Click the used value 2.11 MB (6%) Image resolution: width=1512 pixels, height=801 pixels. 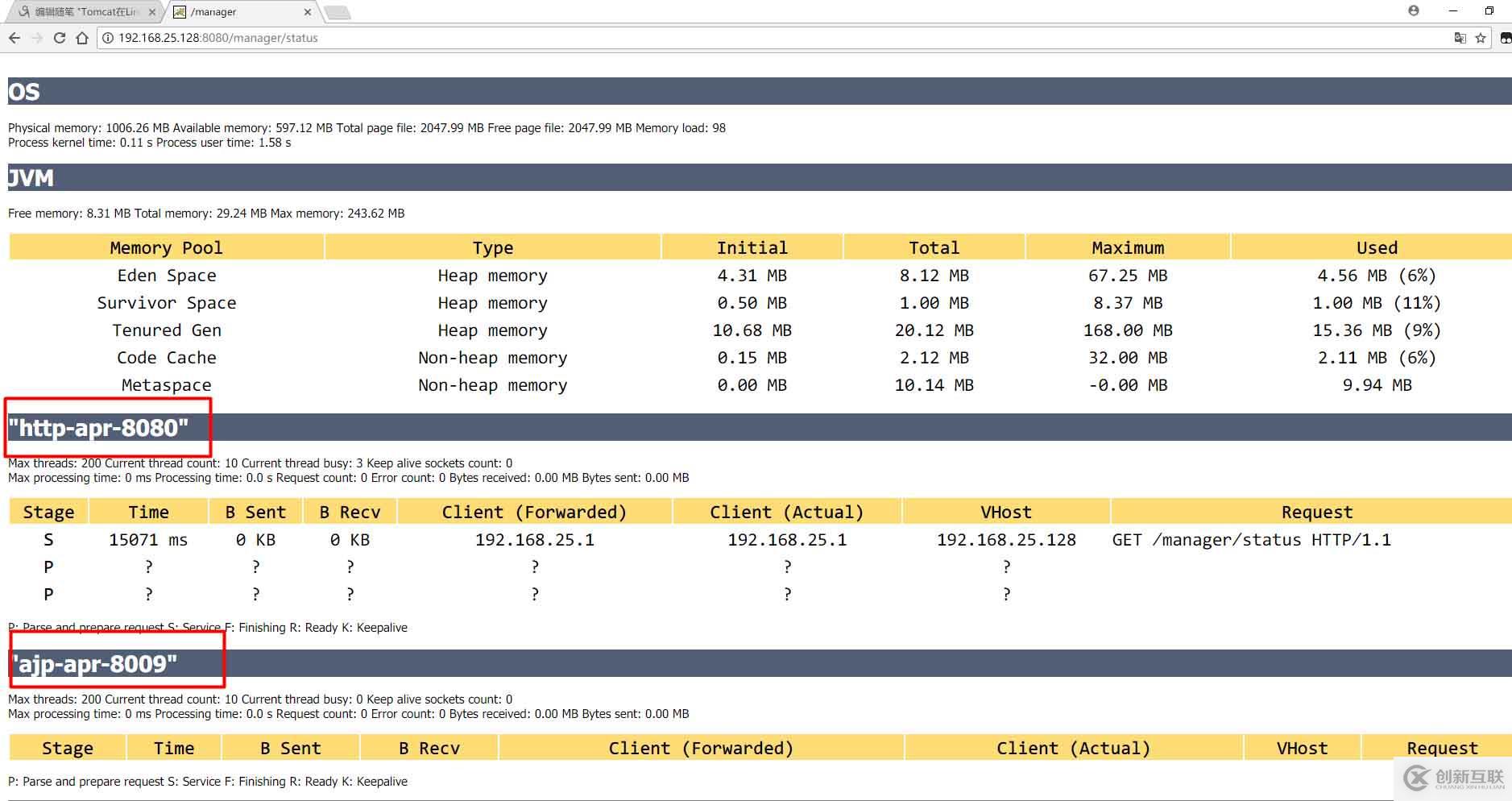(x=1377, y=358)
